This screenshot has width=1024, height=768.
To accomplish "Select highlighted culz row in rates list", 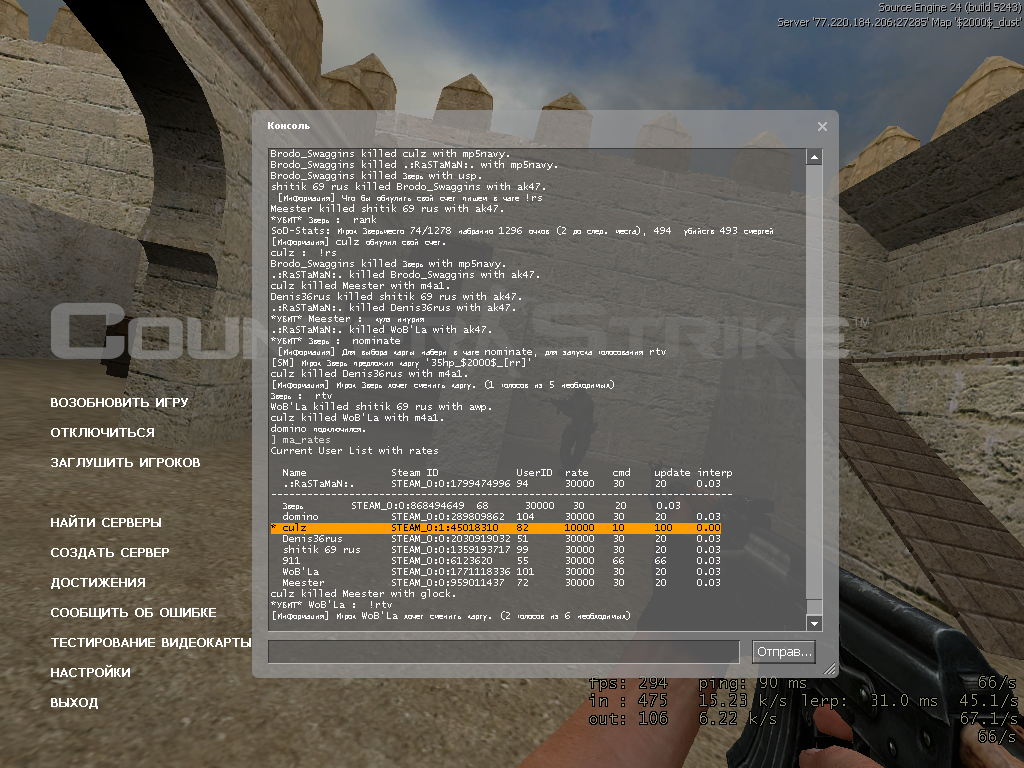I will point(496,528).
